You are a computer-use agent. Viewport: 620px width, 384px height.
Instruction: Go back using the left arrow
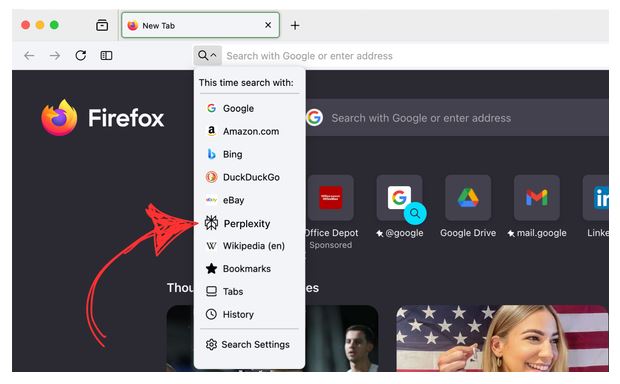pos(29,55)
